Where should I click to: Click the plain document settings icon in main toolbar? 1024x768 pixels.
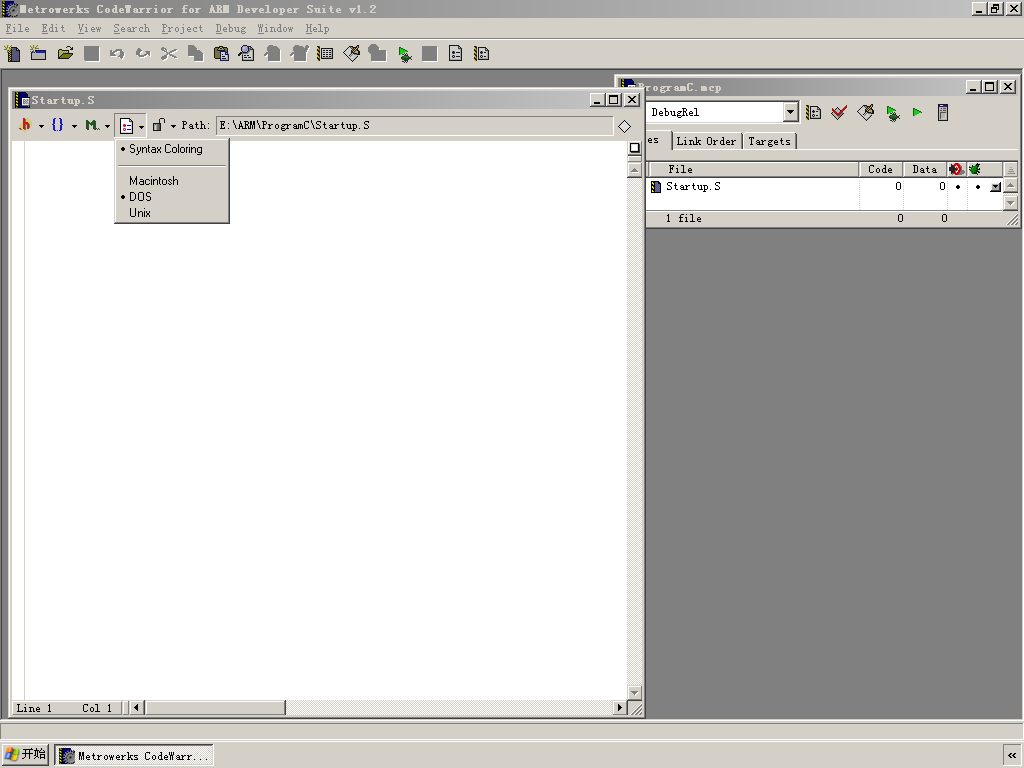456,54
